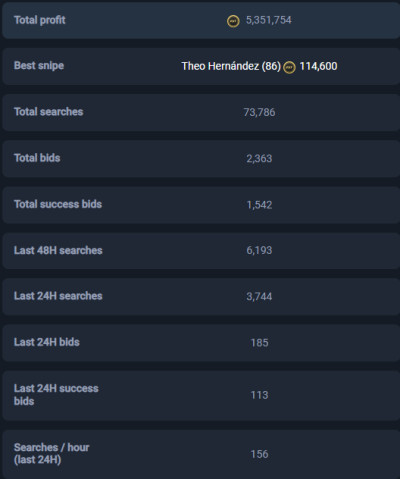Image resolution: width=400 pixels, height=479 pixels.
Task: Select the 1,542 success bids value
Action: [259, 205]
